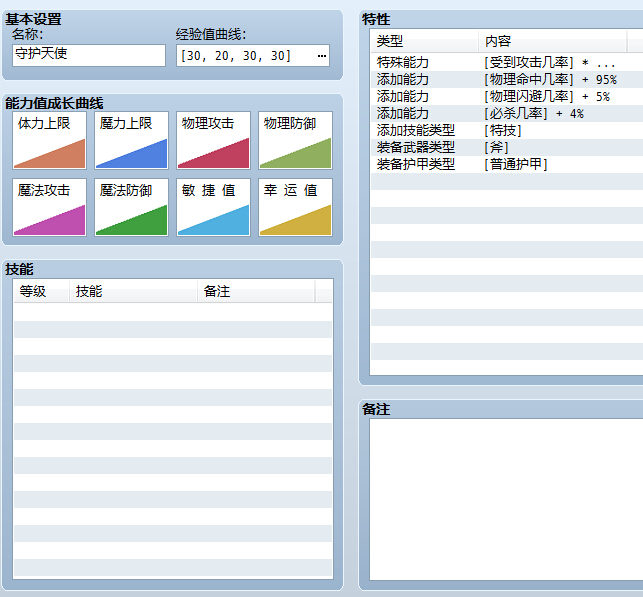Viewport: 643px width, 597px height.
Task: Click the 技能 column header in skills table
Action: point(133,291)
